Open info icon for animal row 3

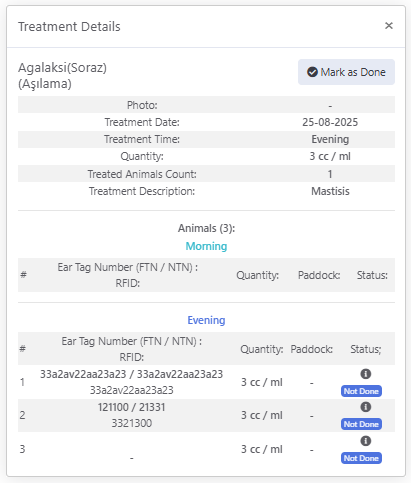coord(366,441)
